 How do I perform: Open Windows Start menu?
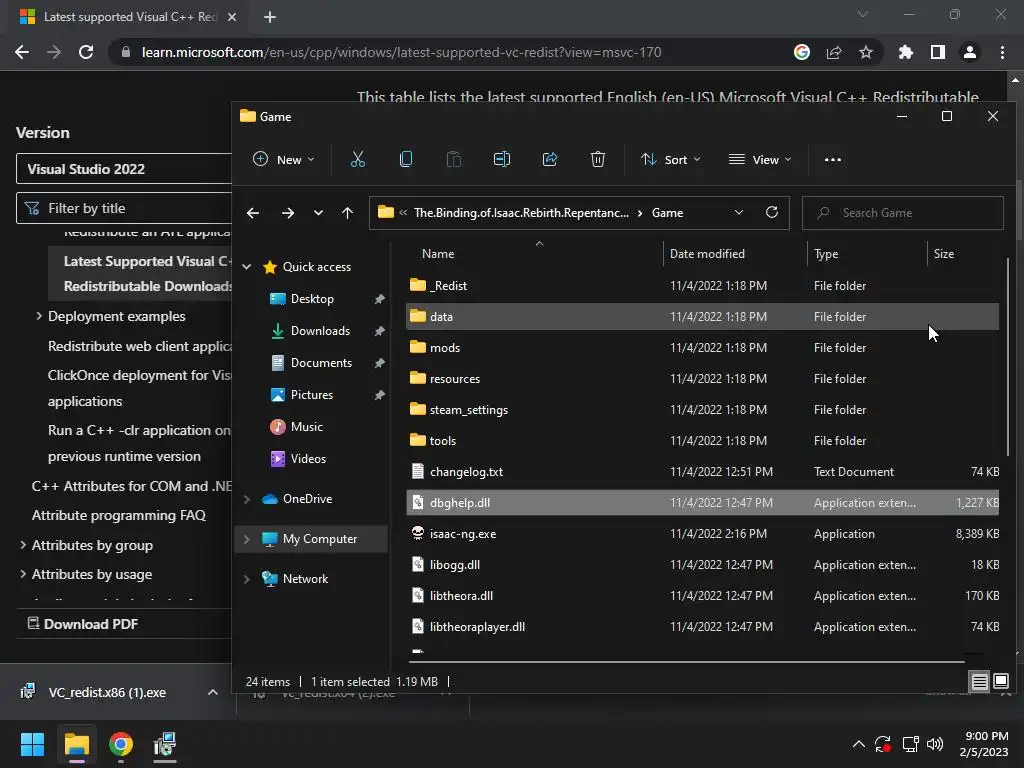[x=32, y=744]
